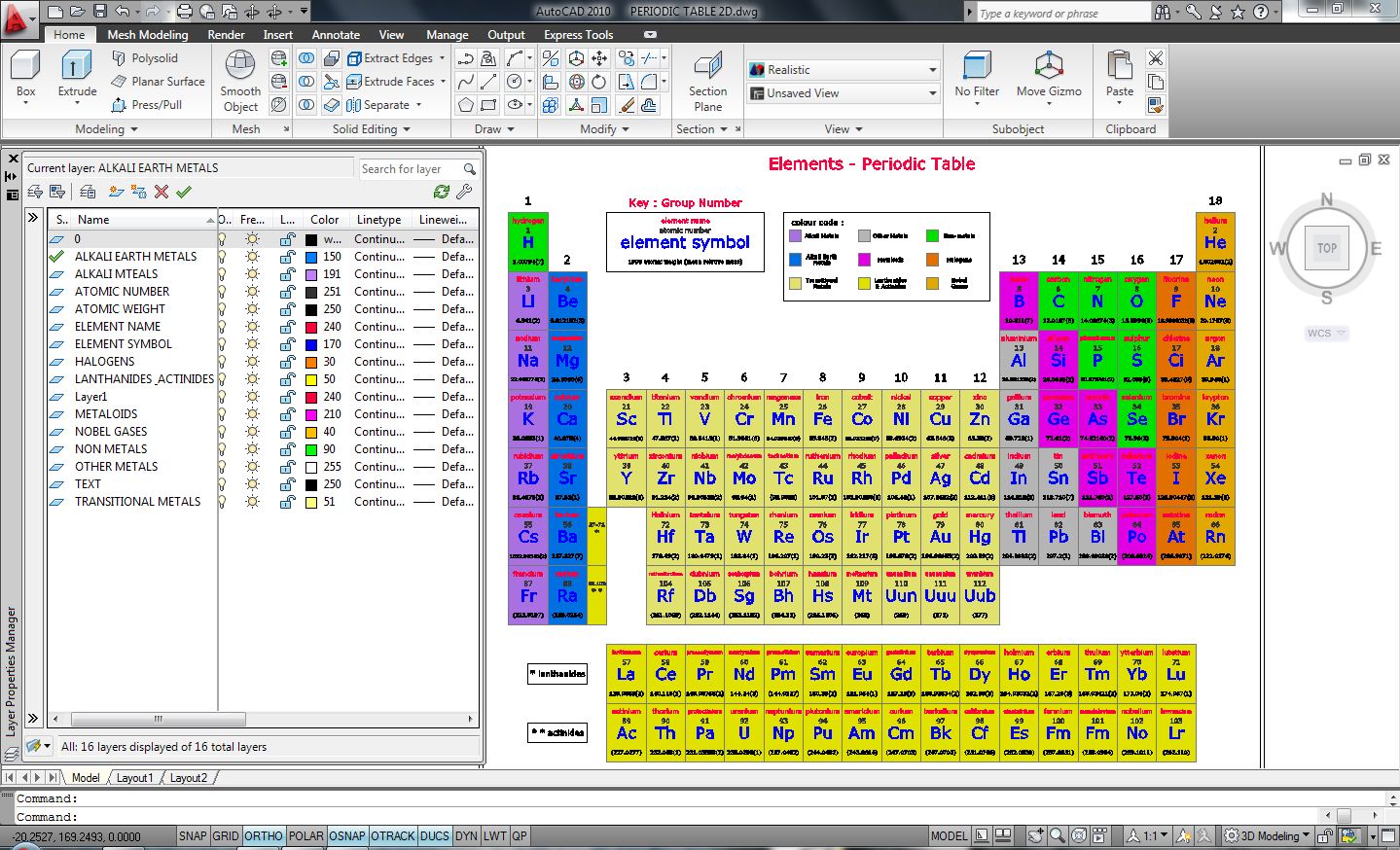Toggle the lock for METALOIDS layer
The image size is (1400, 850).
point(287,414)
